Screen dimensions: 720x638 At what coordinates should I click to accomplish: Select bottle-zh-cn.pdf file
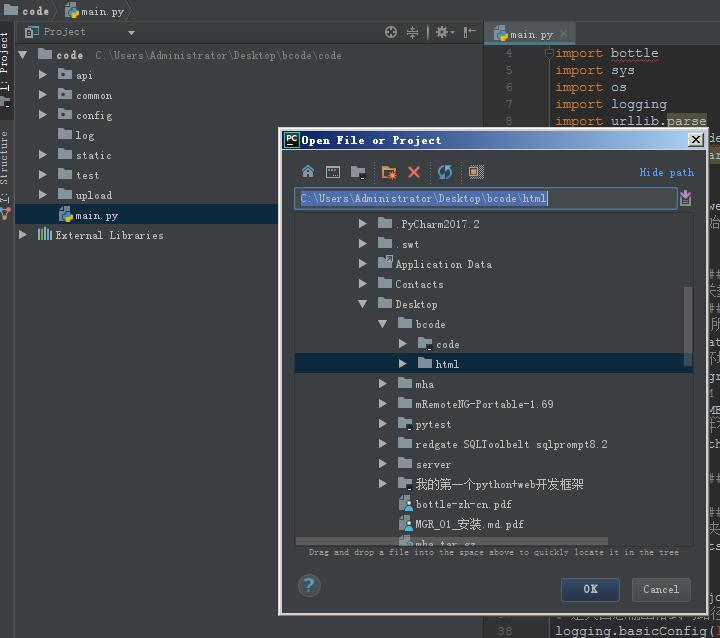coord(456,504)
